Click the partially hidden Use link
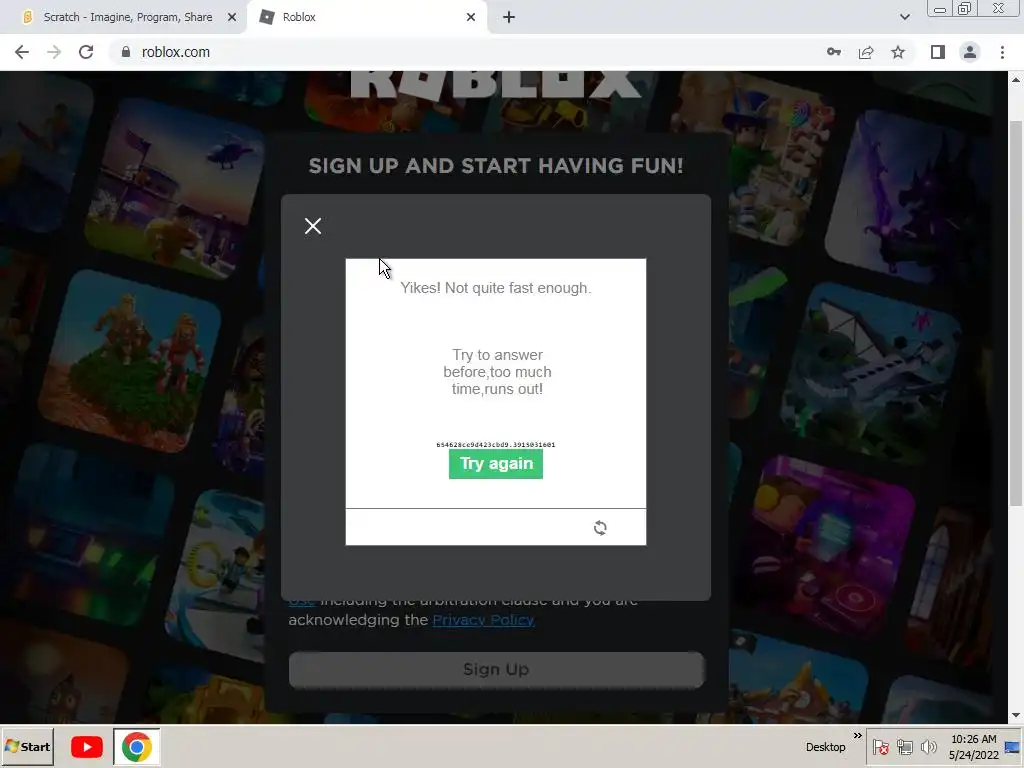 coord(302,601)
